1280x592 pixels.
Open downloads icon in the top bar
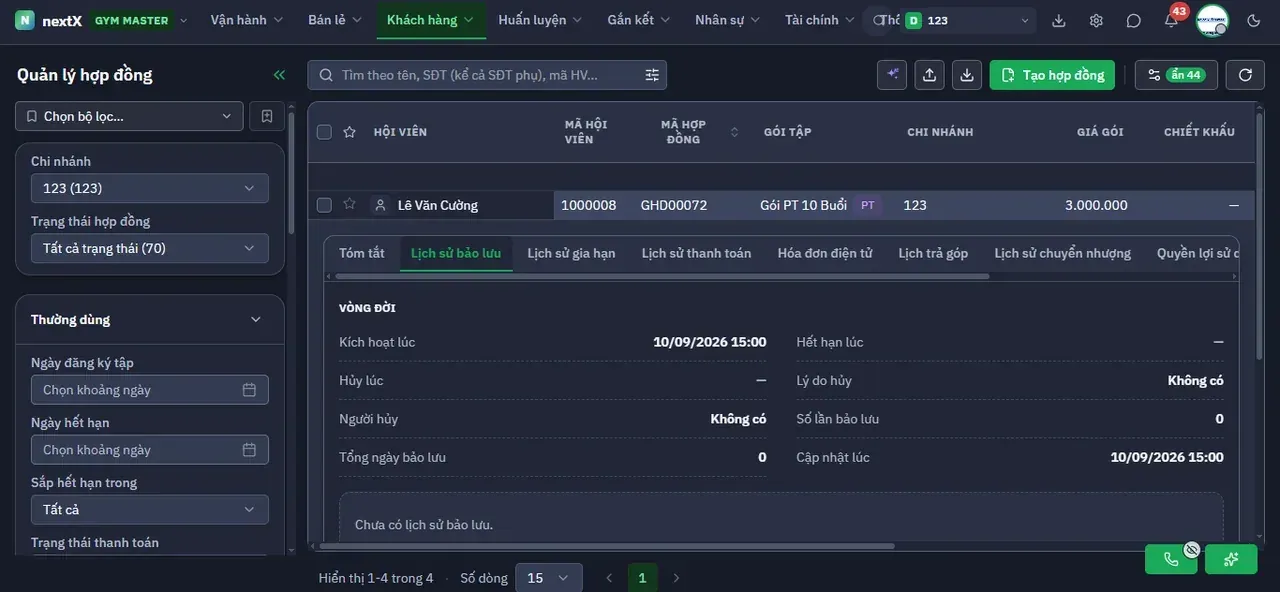[1059, 20]
